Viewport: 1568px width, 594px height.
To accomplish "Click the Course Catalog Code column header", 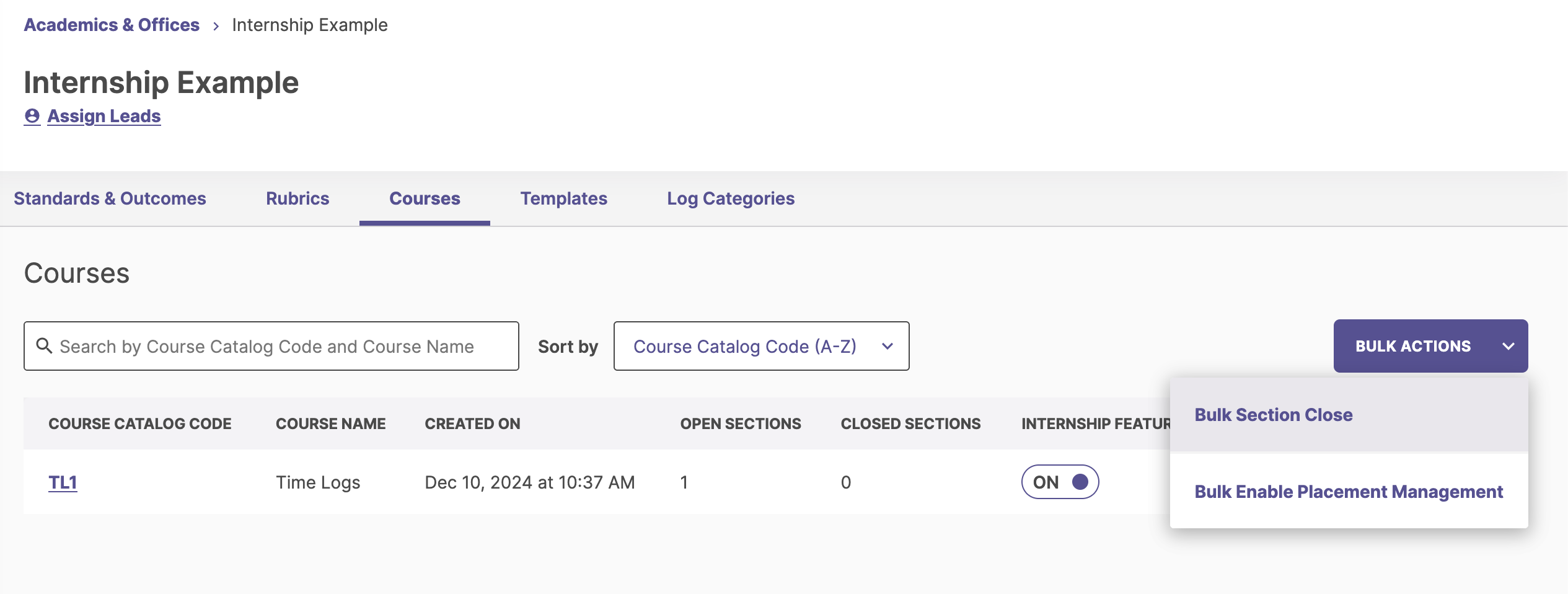I will tap(140, 423).
